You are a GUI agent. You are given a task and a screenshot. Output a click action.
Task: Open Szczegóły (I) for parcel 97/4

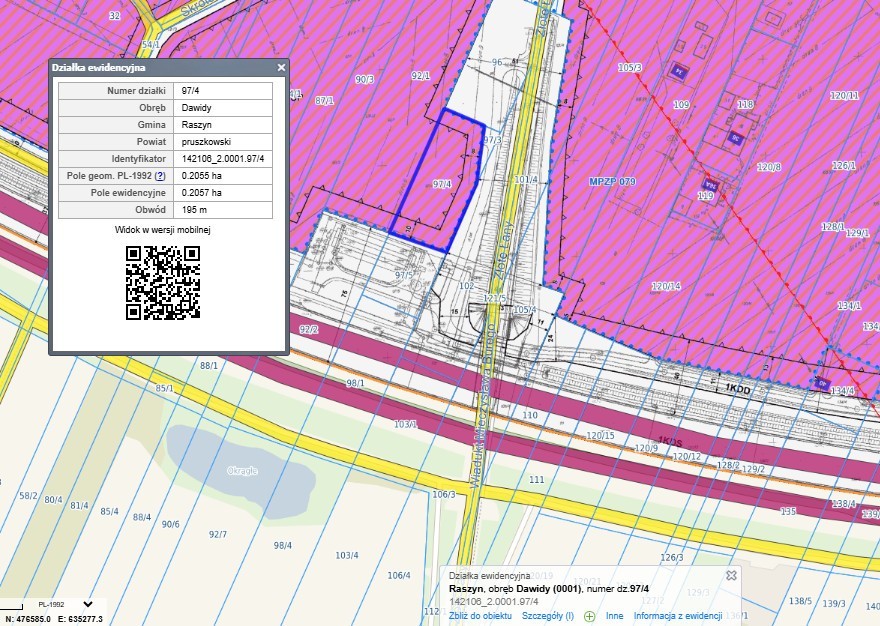pyautogui.click(x=547, y=616)
